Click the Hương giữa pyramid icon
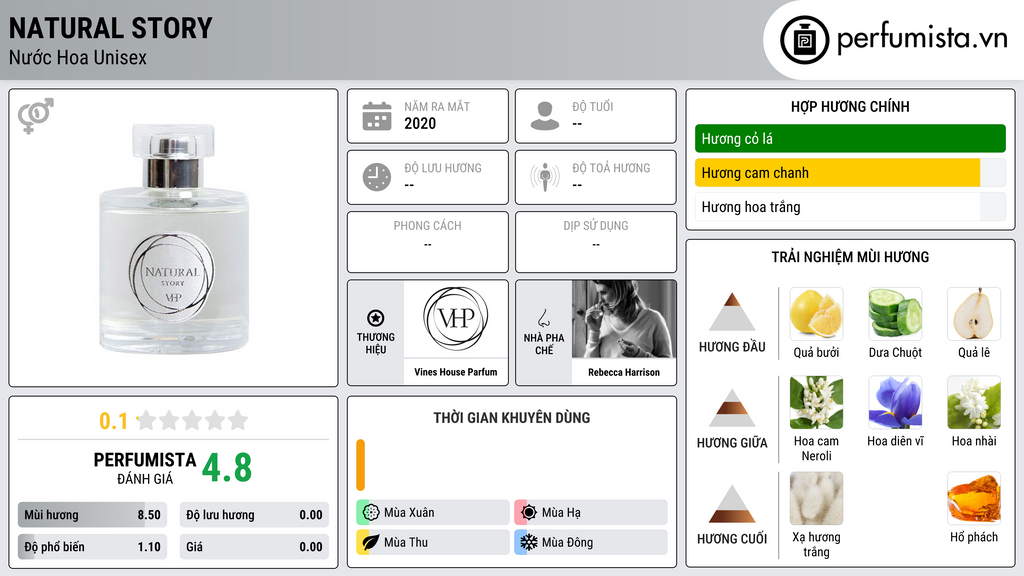 pos(732,408)
